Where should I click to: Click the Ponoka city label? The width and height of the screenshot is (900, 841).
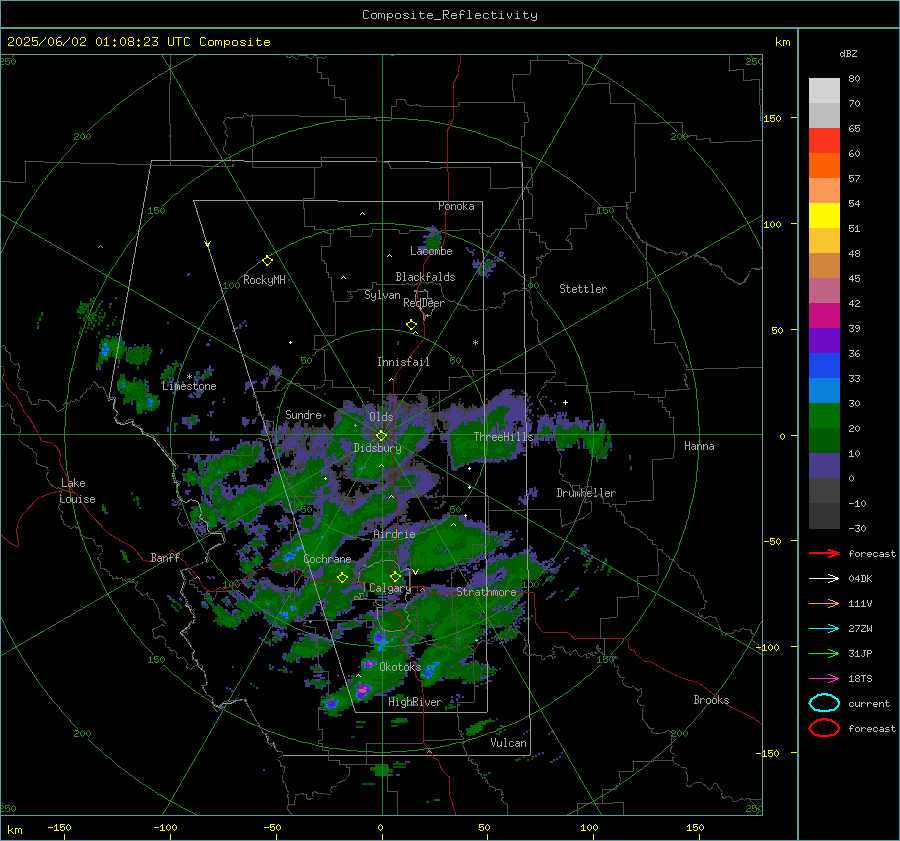tap(456, 206)
